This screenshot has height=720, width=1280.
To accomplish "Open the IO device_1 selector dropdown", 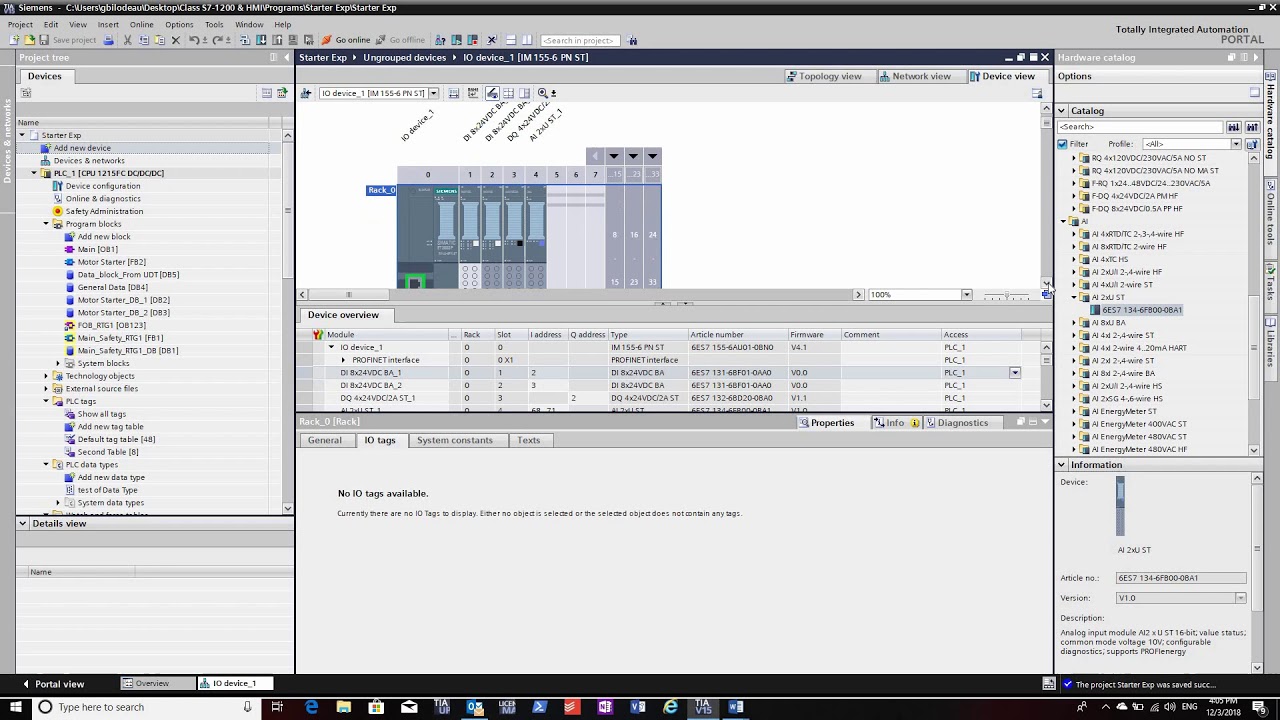I will tap(433, 93).
